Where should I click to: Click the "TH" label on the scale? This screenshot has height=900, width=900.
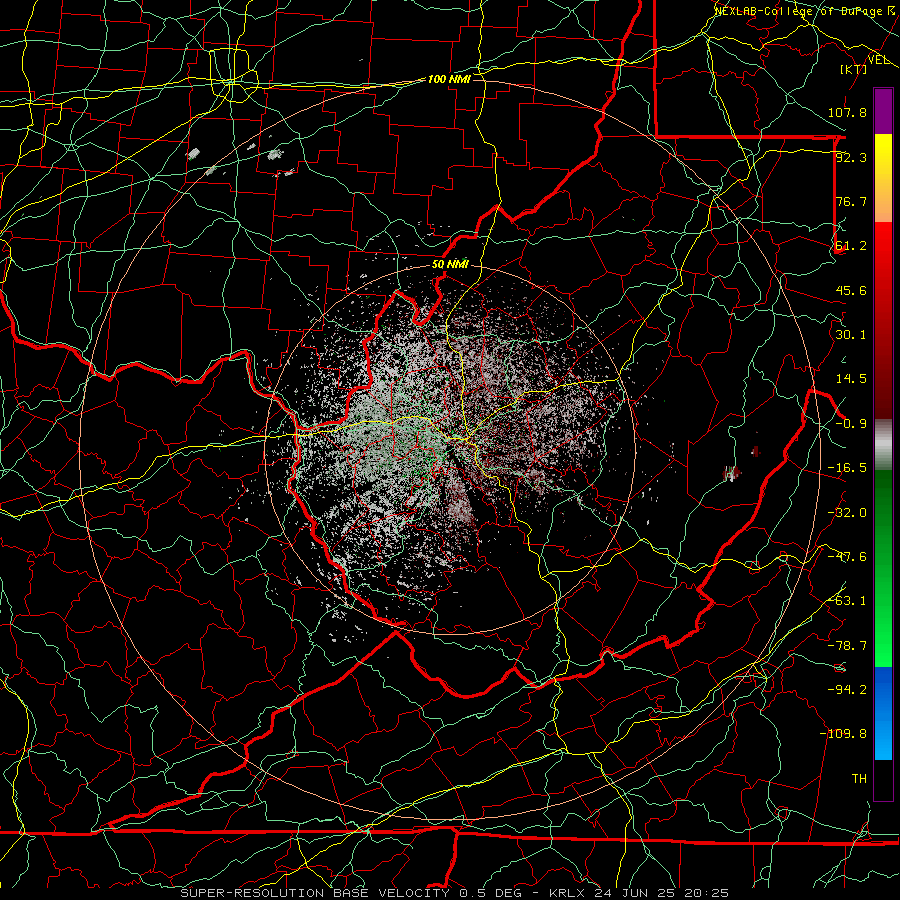(859, 778)
